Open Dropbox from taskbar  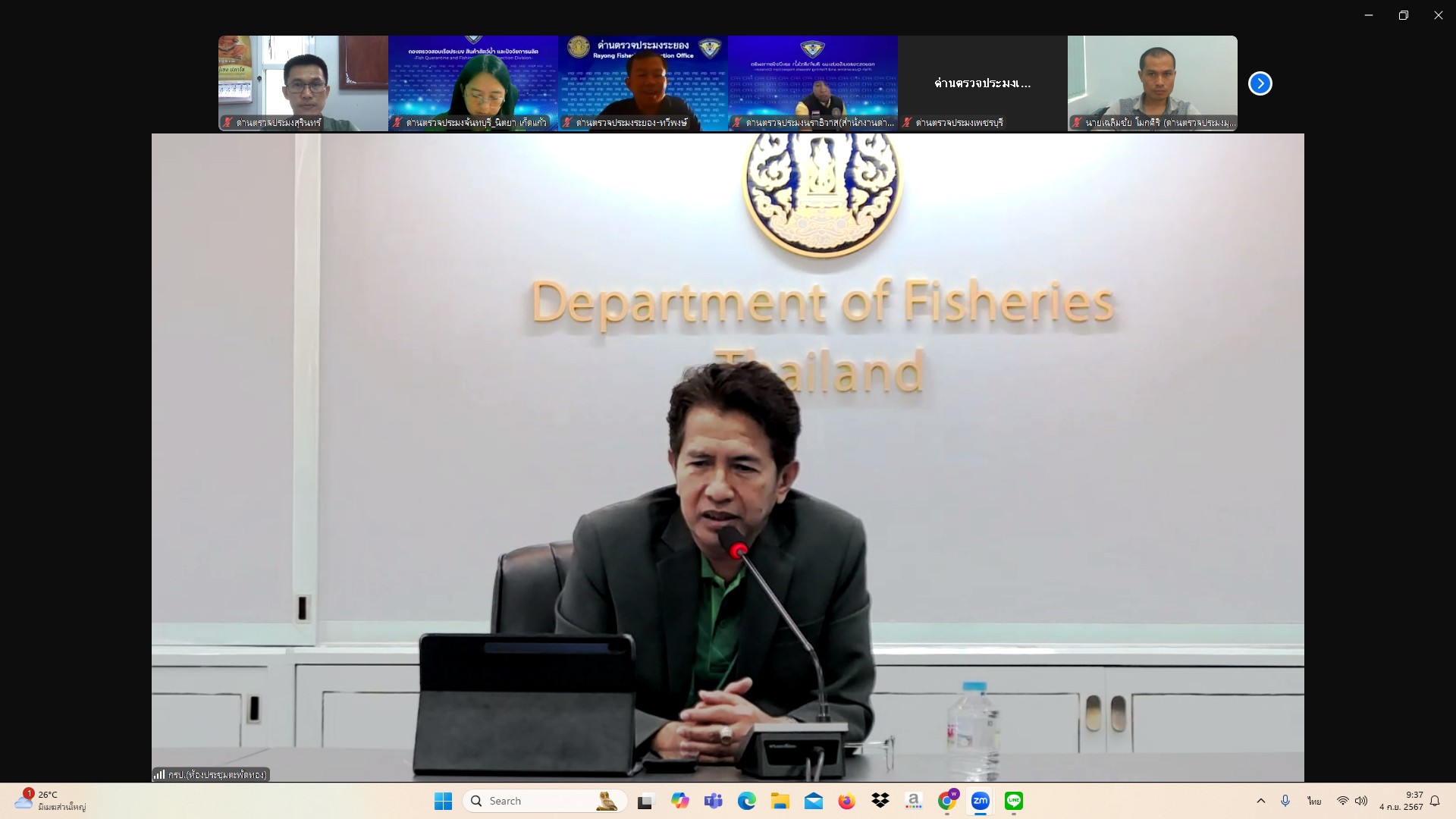click(880, 801)
